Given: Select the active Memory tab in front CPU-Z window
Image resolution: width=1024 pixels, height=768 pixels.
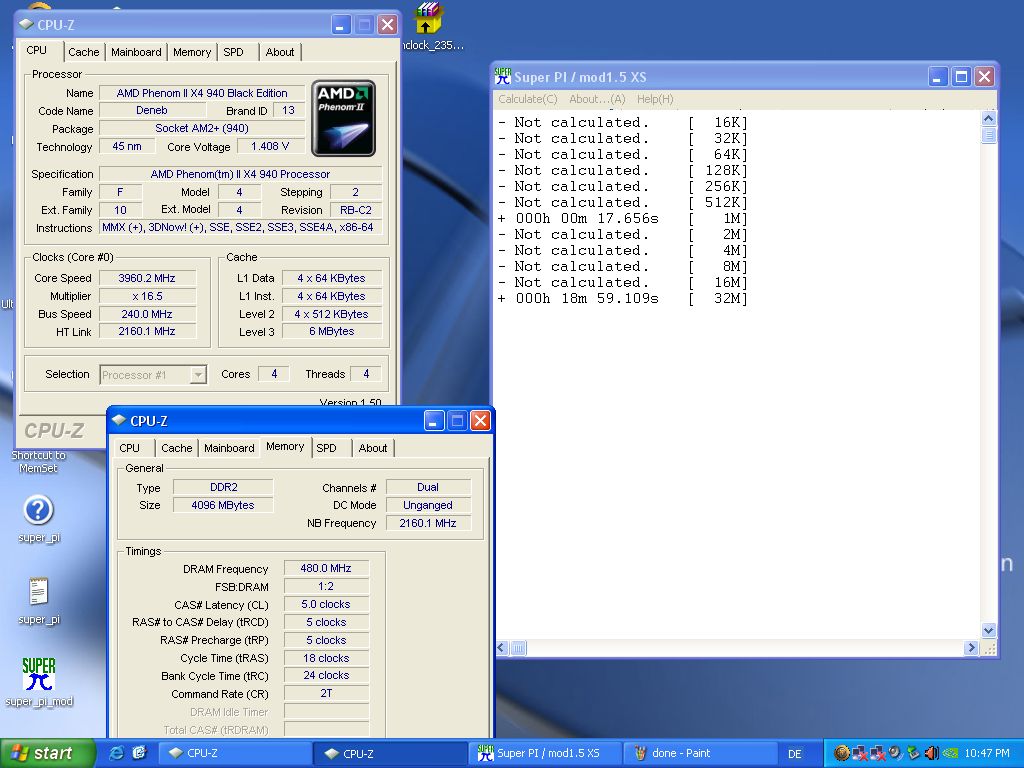Looking at the screenshot, I should pos(285,447).
